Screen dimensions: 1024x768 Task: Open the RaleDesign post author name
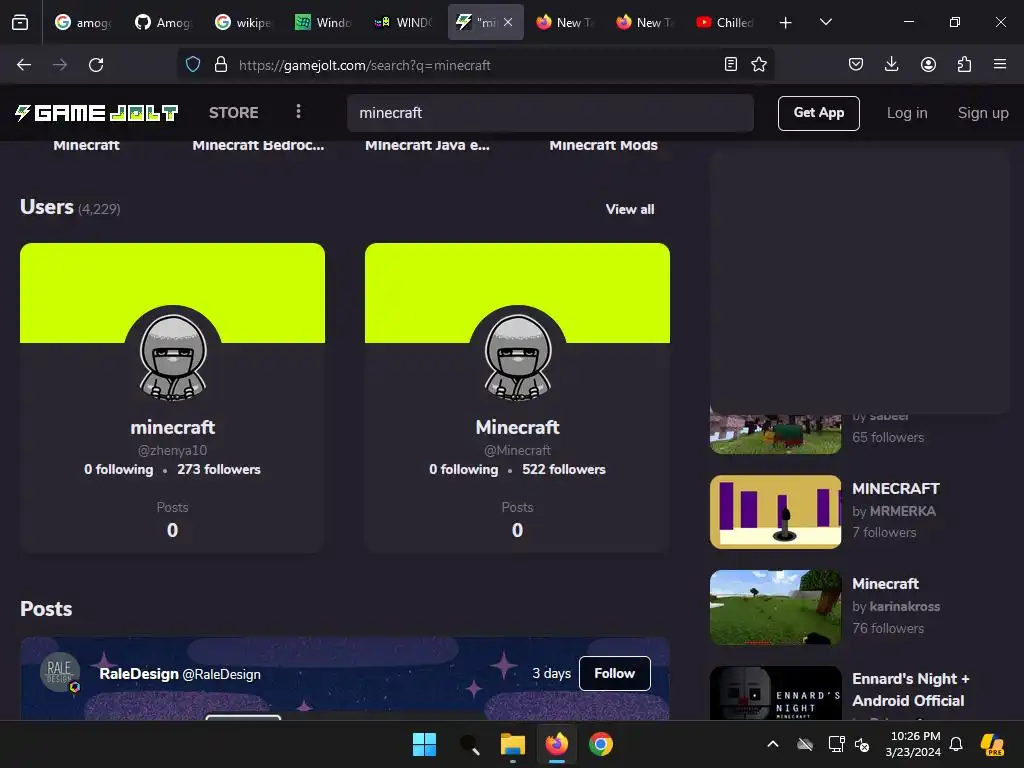(138, 674)
